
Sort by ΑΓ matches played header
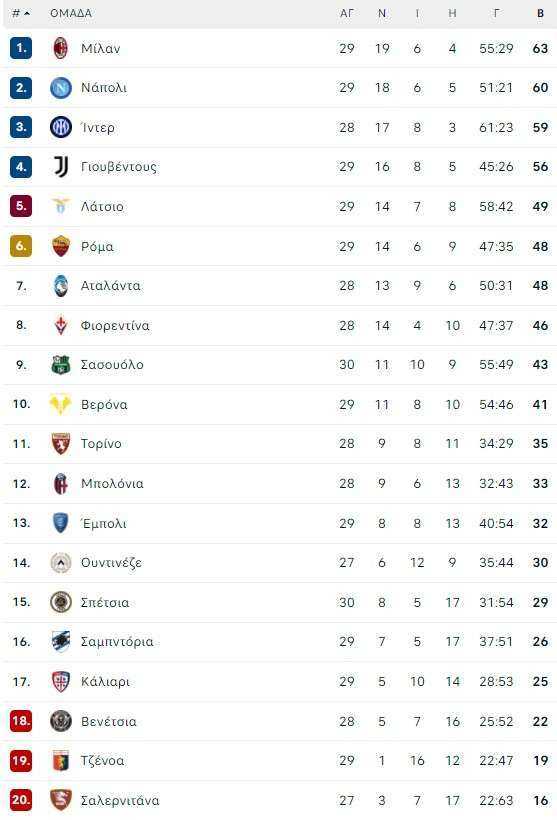[x=347, y=13]
